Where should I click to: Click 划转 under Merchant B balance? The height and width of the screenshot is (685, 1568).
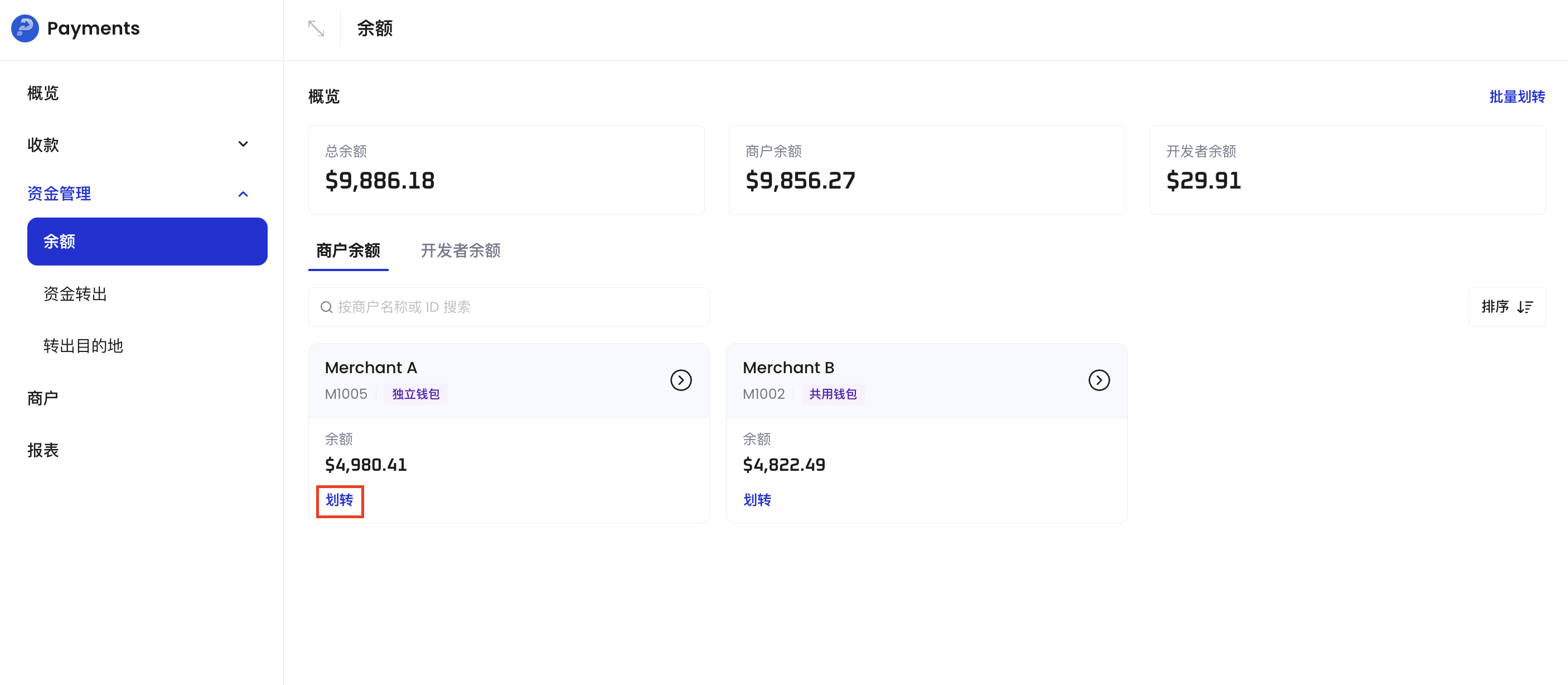pos(757,500)
